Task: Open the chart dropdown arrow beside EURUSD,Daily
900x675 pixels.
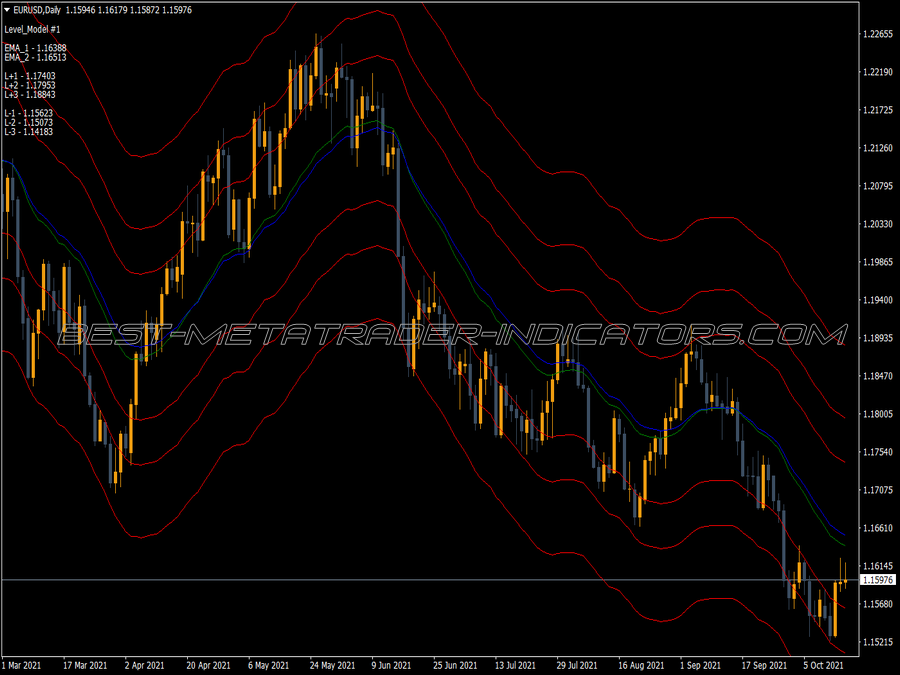Action: tap(7, 10)
